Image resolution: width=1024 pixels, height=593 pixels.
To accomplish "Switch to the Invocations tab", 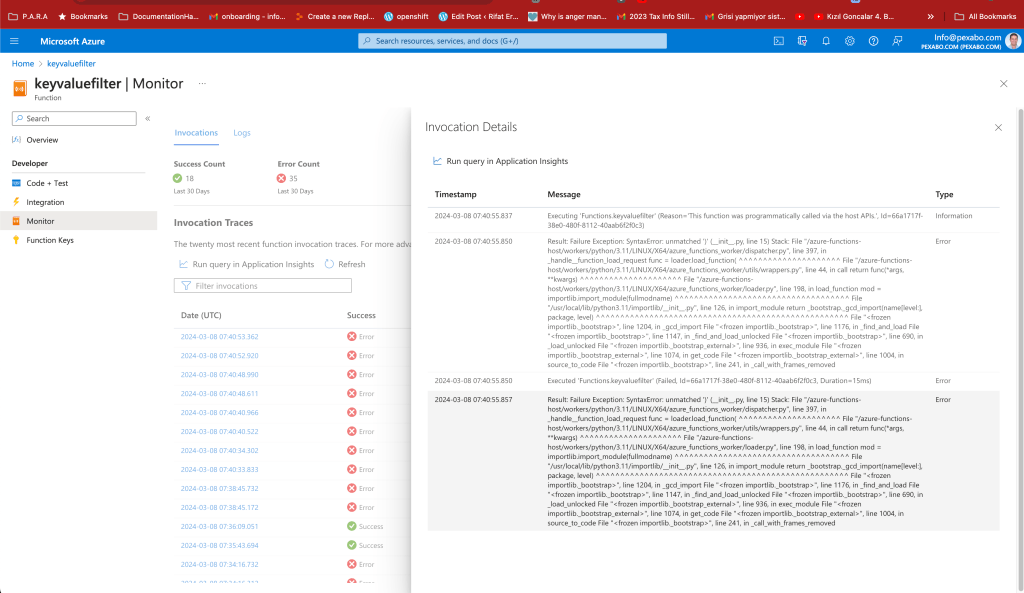I will click(x=196, y=133).
